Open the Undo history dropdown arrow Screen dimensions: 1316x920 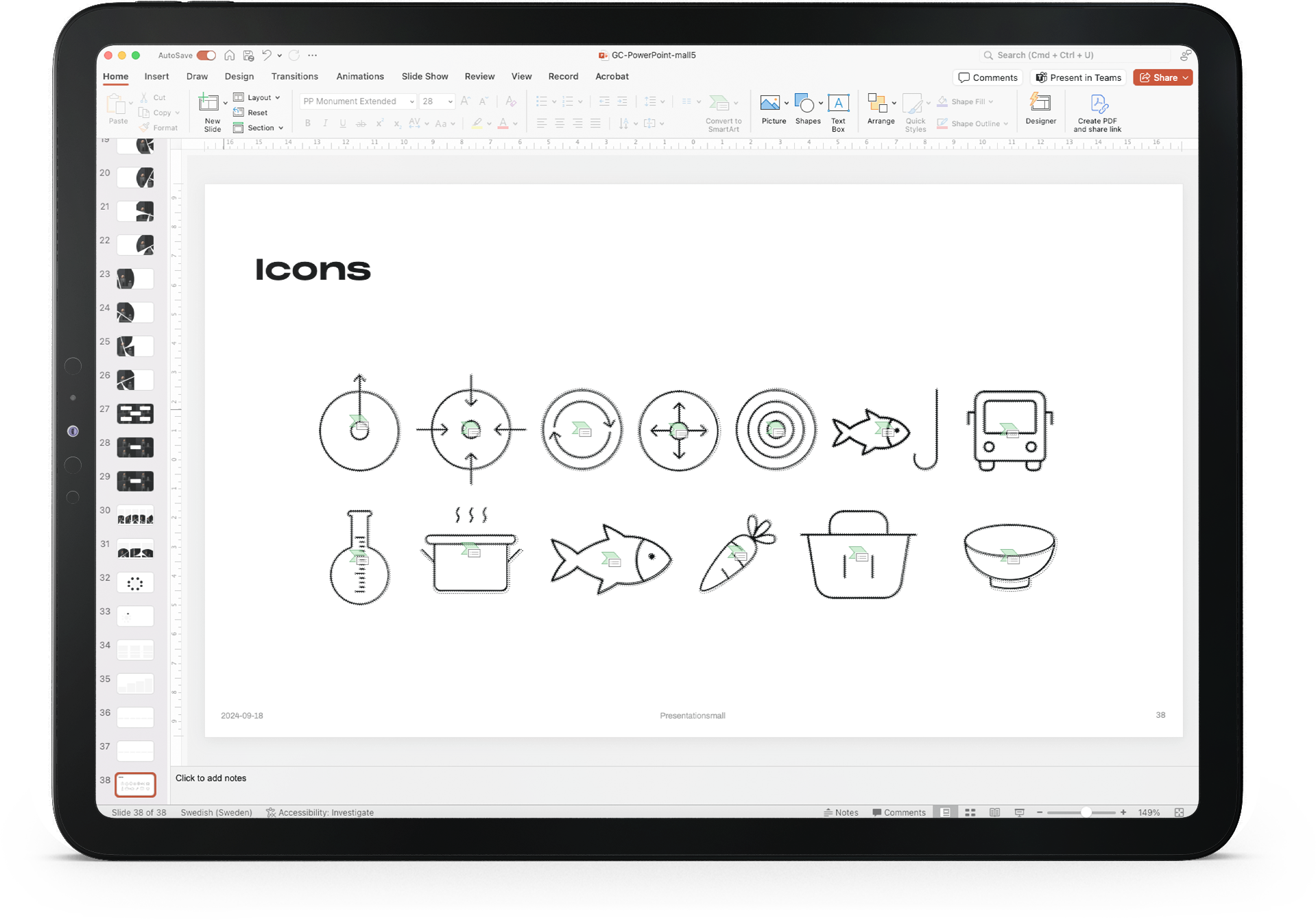tap(279, 56)
